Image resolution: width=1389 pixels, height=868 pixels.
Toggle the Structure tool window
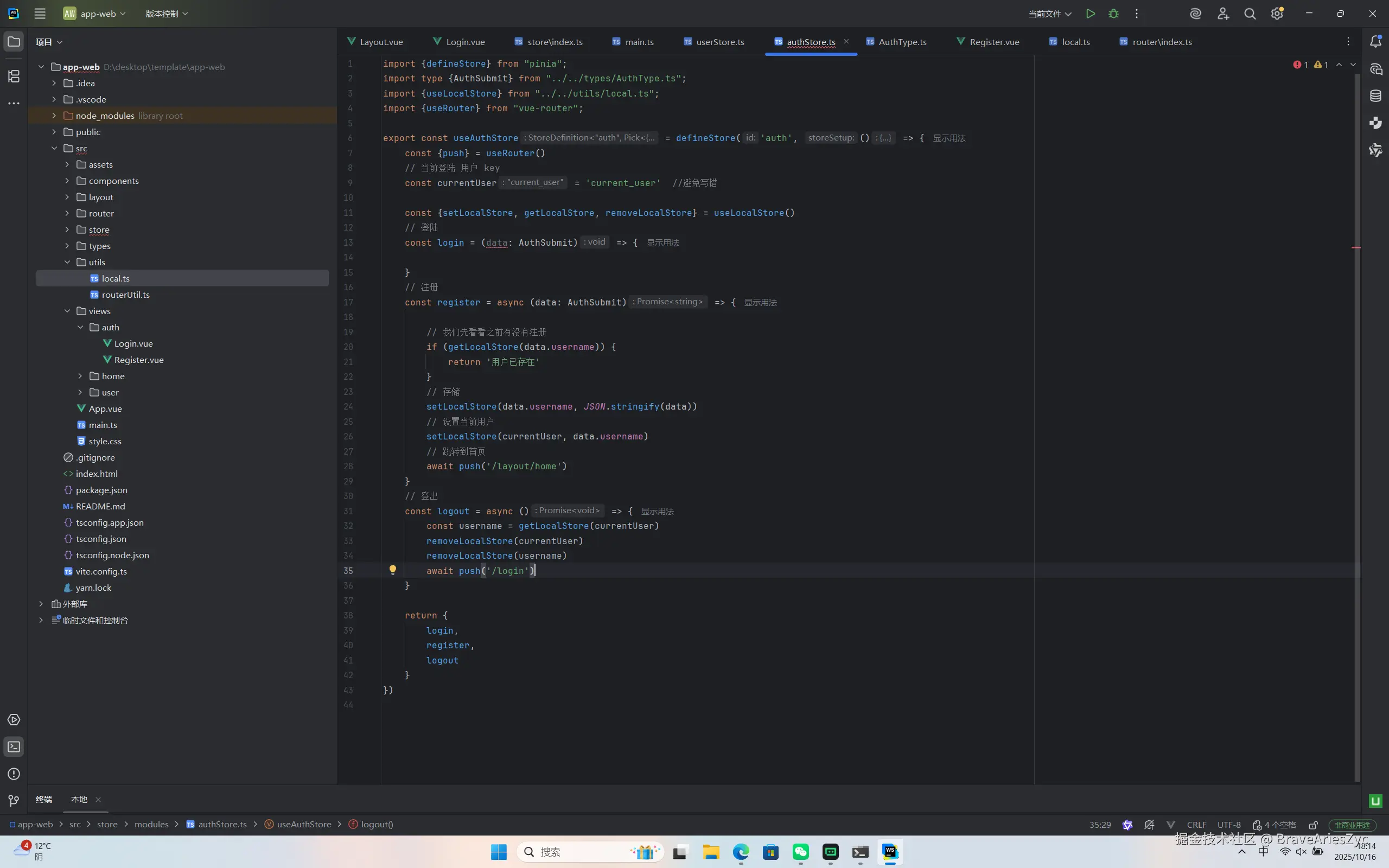pyautogui.click(x=14, y=76)
